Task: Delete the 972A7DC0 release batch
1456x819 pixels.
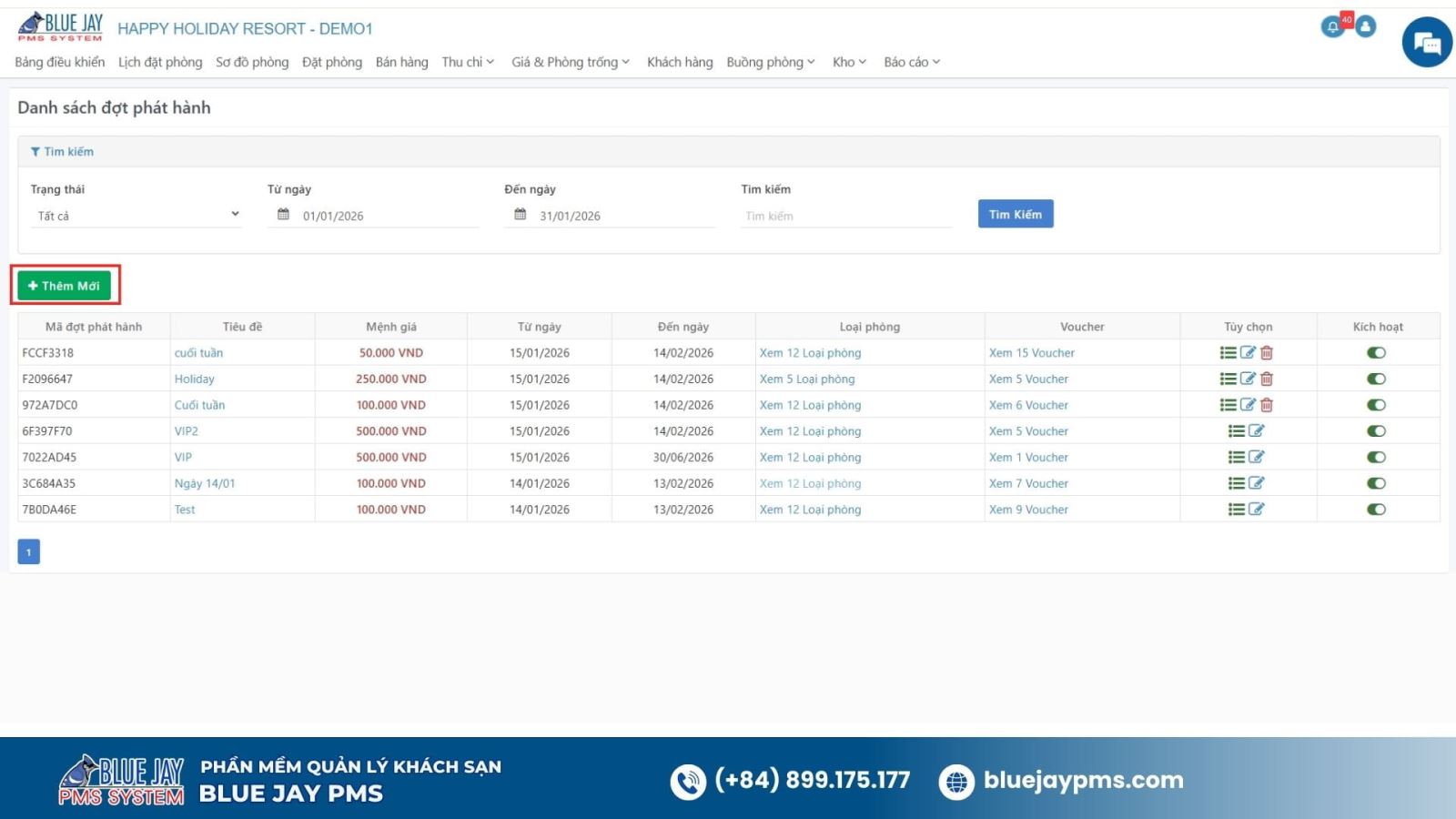Action: 1267,405
